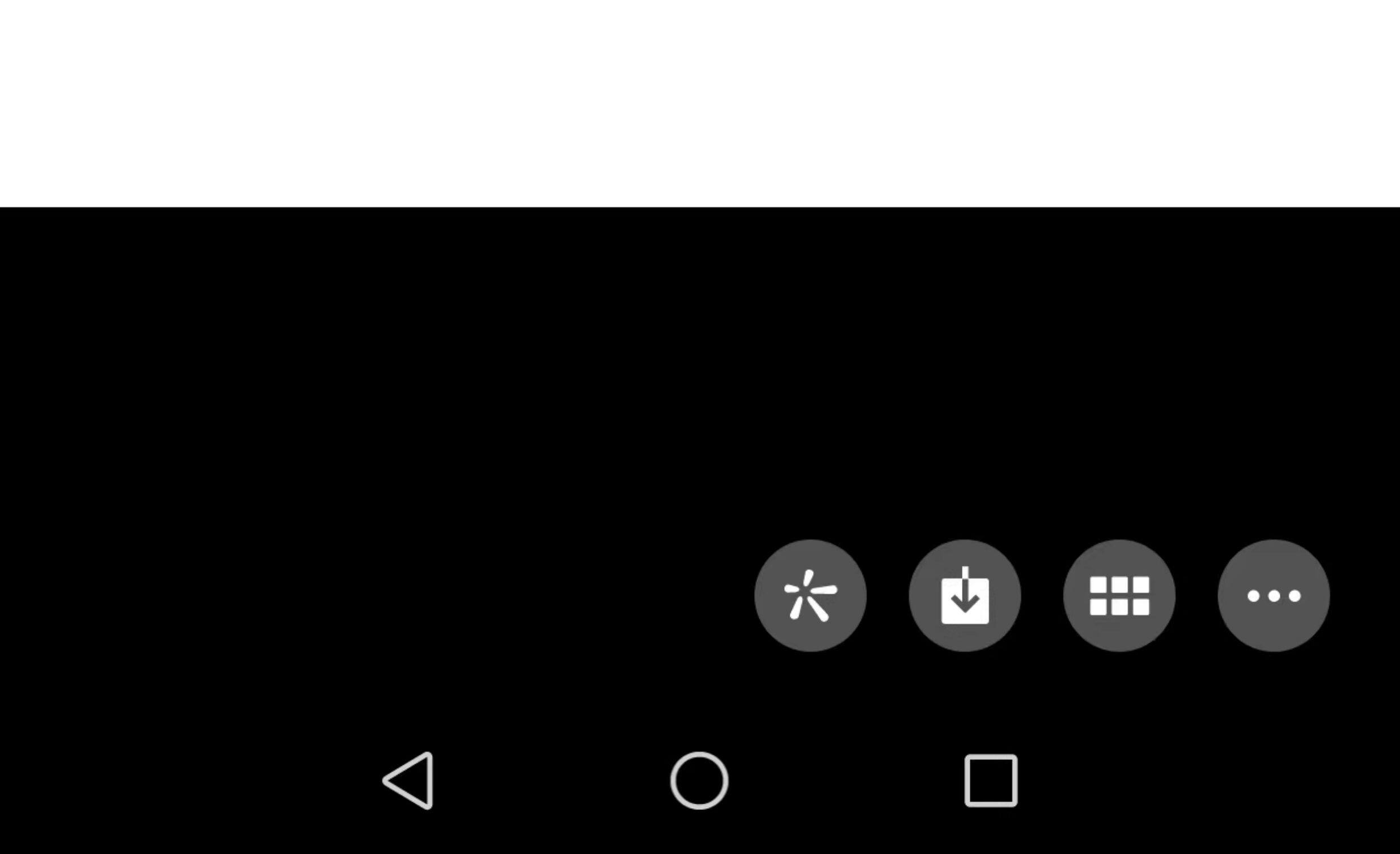Open recent apps with the square button
This screenshot has height=854, width=1400.
[x=991, y=780]
